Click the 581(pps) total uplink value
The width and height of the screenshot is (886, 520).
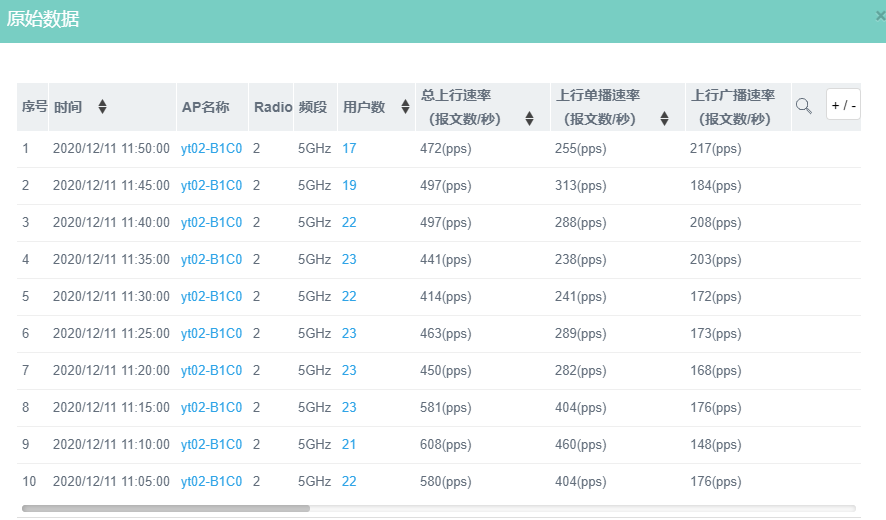coord(445,408)
